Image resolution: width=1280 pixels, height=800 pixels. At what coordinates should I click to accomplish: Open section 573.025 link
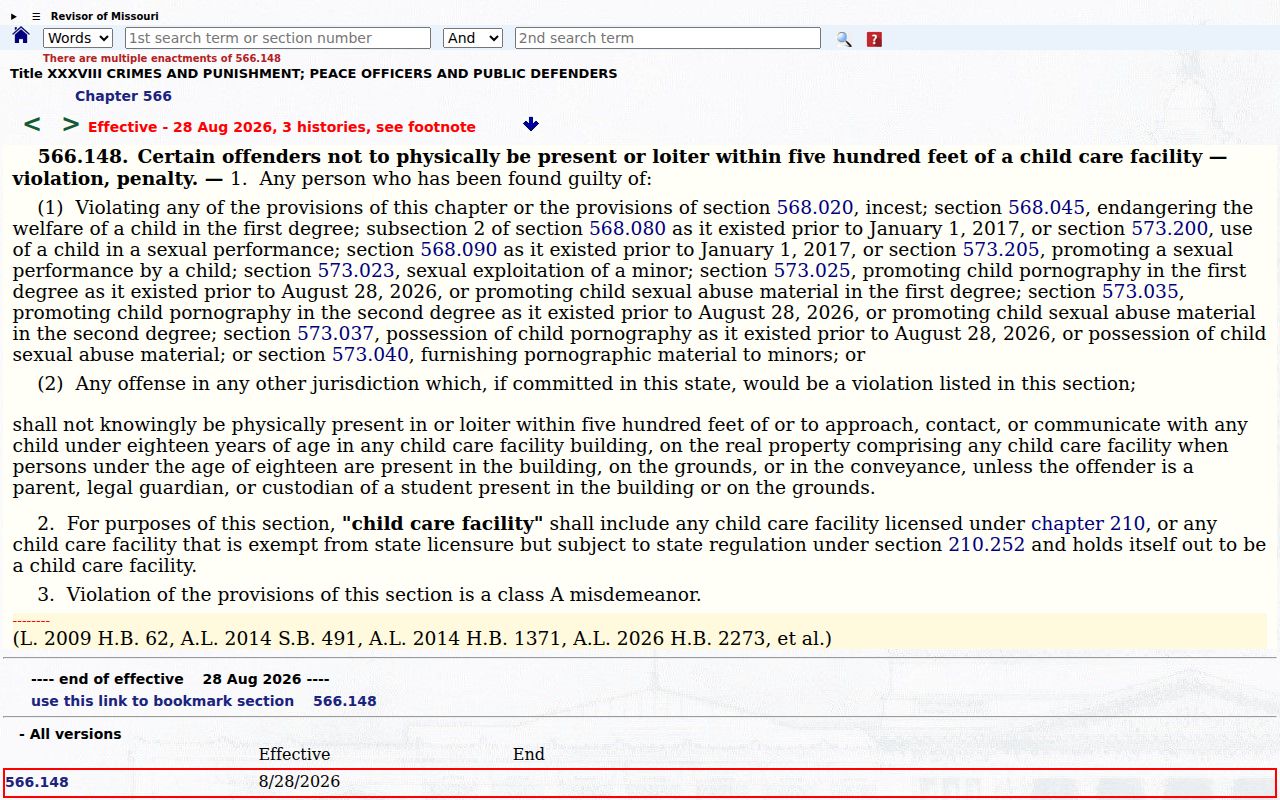pos(812,271)
